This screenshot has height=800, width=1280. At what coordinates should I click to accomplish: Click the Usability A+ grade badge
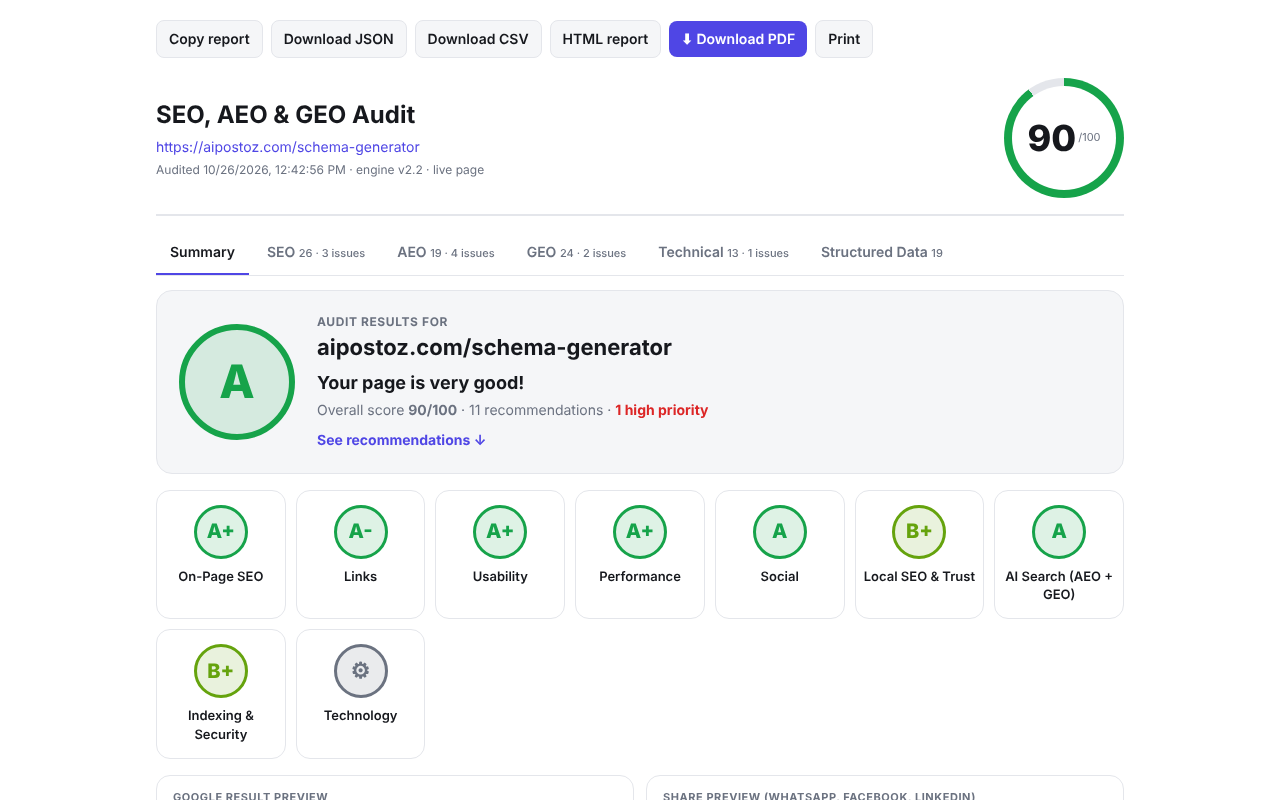[500, 532]
